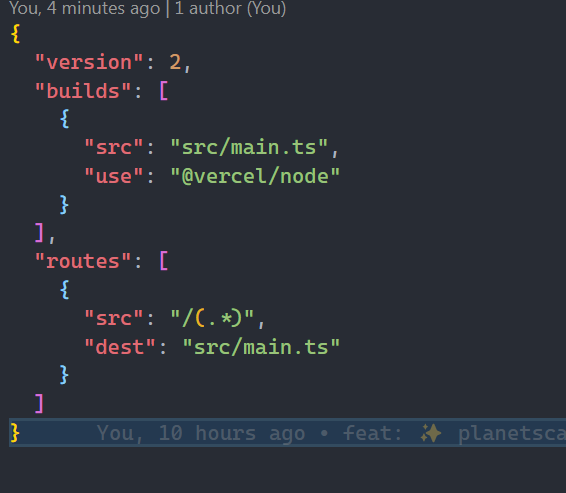Place cursor on the "version" key
Image resolution: width=566 pixels, height=493 pixels.
click(x=89, y=62)
